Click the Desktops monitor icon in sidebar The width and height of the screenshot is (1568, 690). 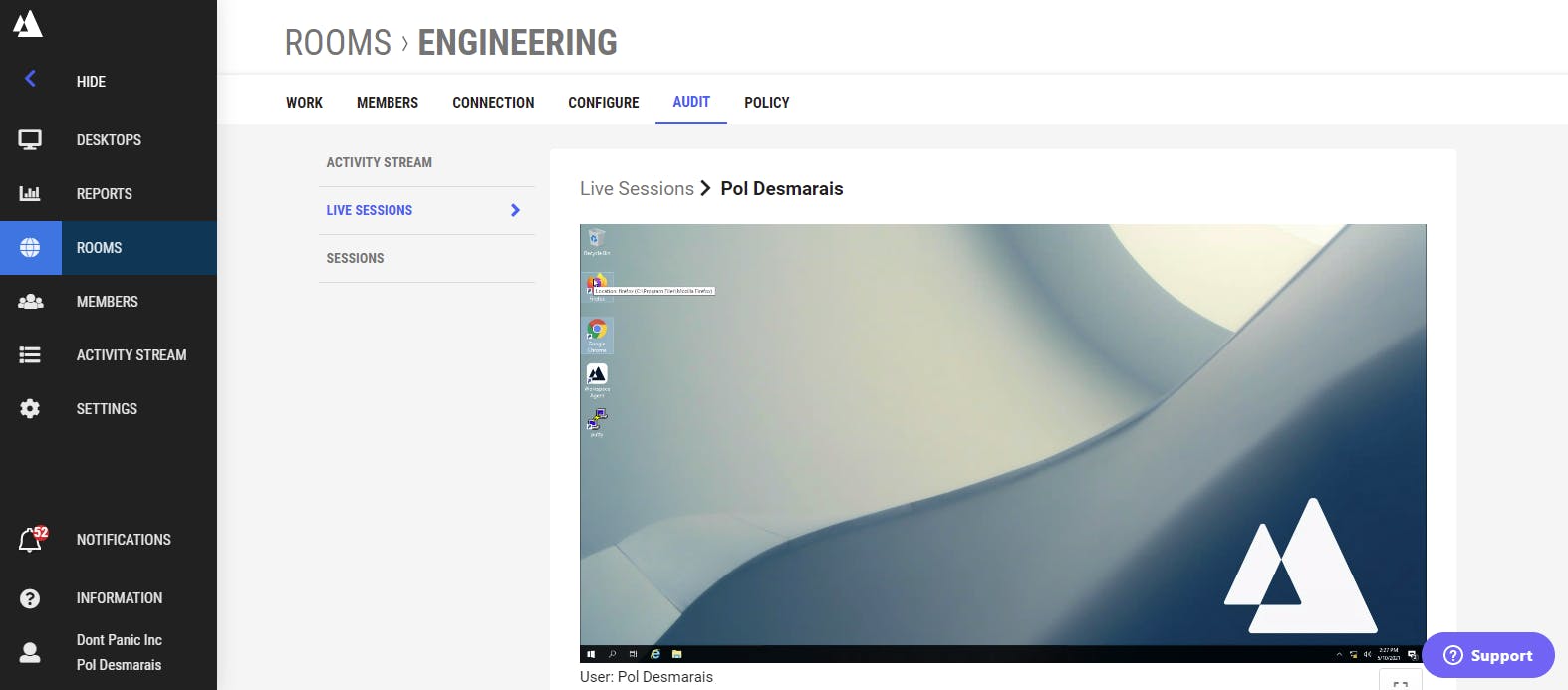30,140
